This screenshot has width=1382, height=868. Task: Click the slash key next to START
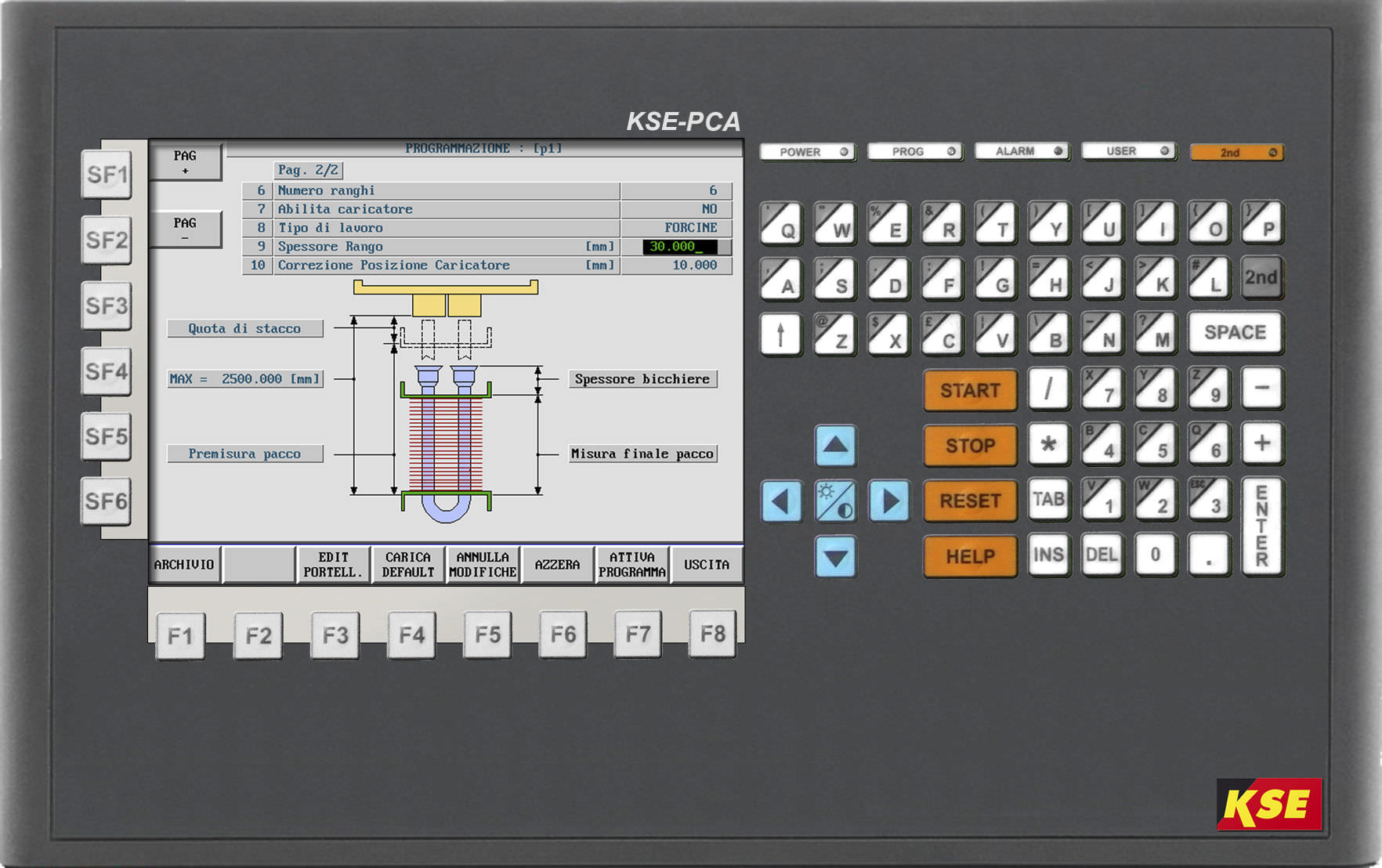(1048, 389)
